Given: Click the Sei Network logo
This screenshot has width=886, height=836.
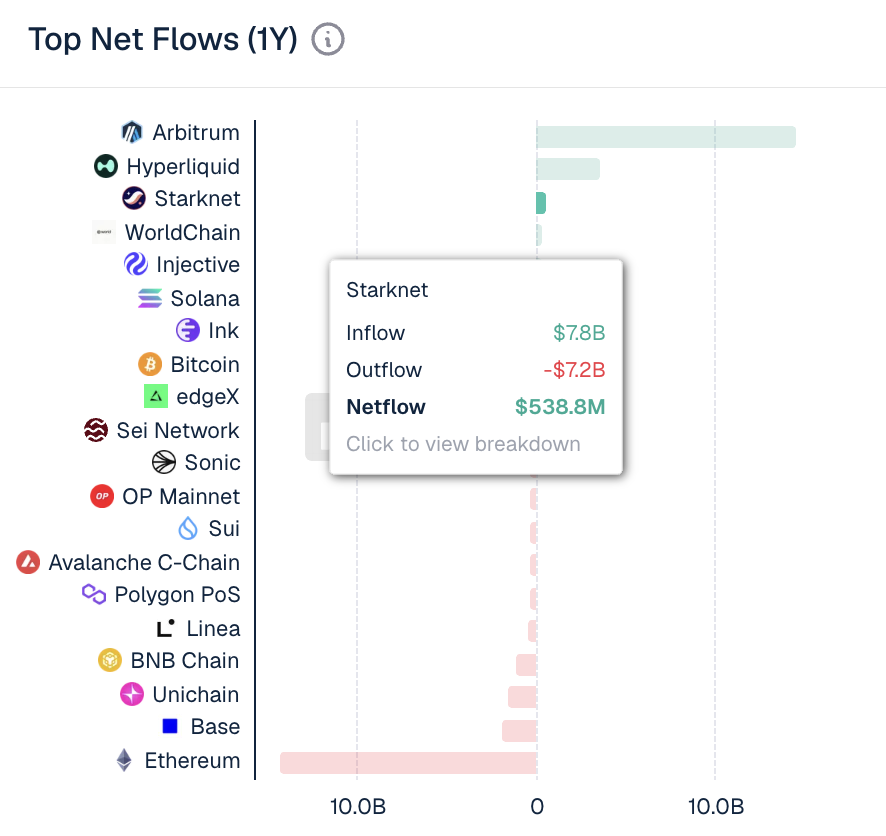Looking at the screenshot, I should (96, 430).
